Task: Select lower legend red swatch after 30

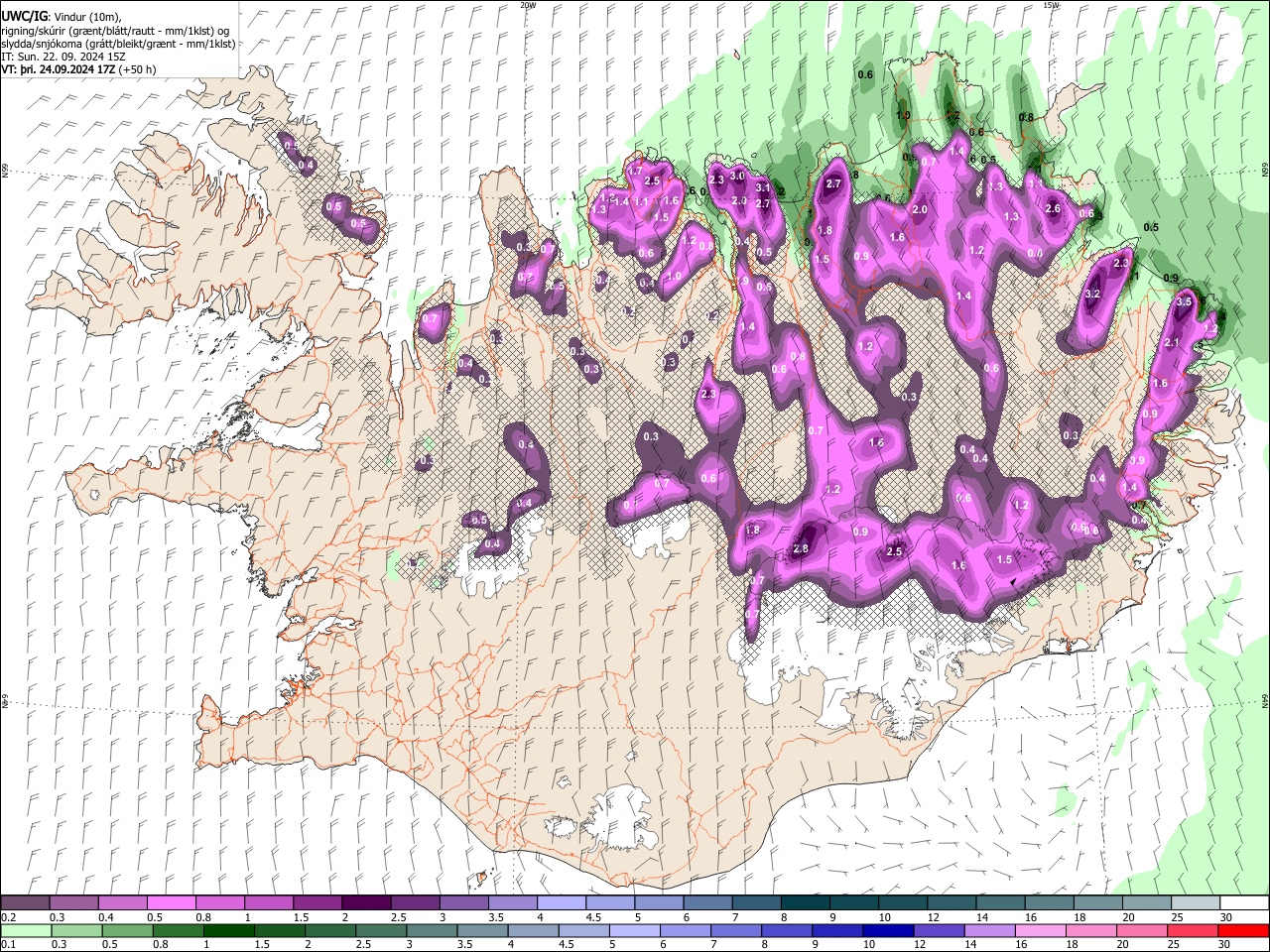Action: tap(1244, 930)
